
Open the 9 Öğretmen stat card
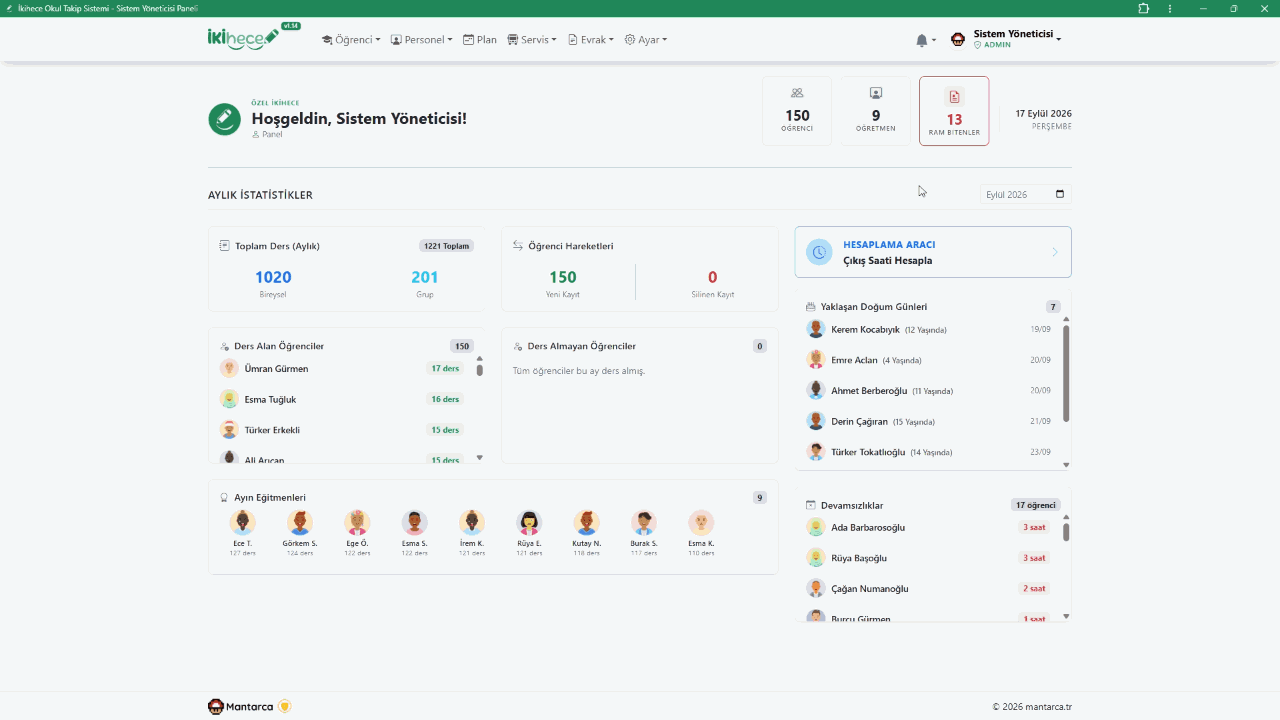pyautogui.click(x=876, y=111)
